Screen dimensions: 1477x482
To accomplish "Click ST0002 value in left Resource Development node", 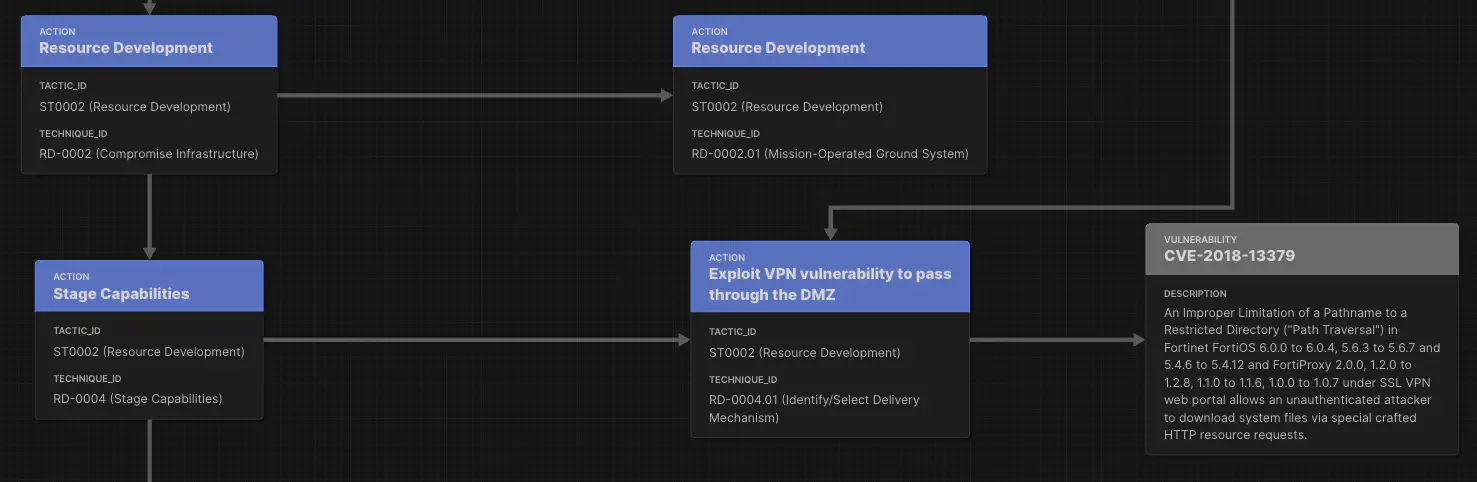I will click(x=135, y=107).
